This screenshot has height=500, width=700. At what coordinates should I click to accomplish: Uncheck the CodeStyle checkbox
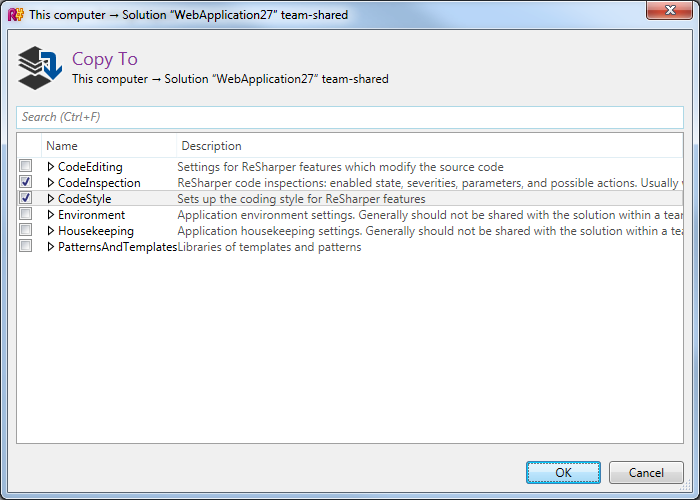pyautogui.click(x=25, y=198)
